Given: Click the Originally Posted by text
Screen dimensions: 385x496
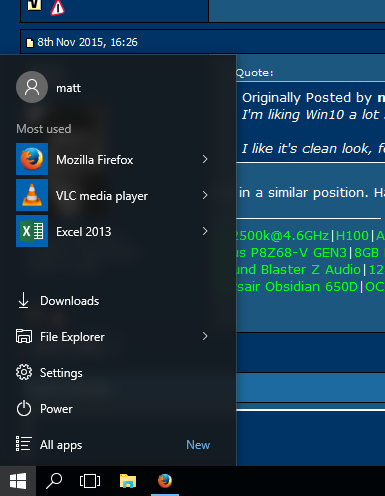Looking at the screenshot, I should pyautogui.click(x=307, y=98).
